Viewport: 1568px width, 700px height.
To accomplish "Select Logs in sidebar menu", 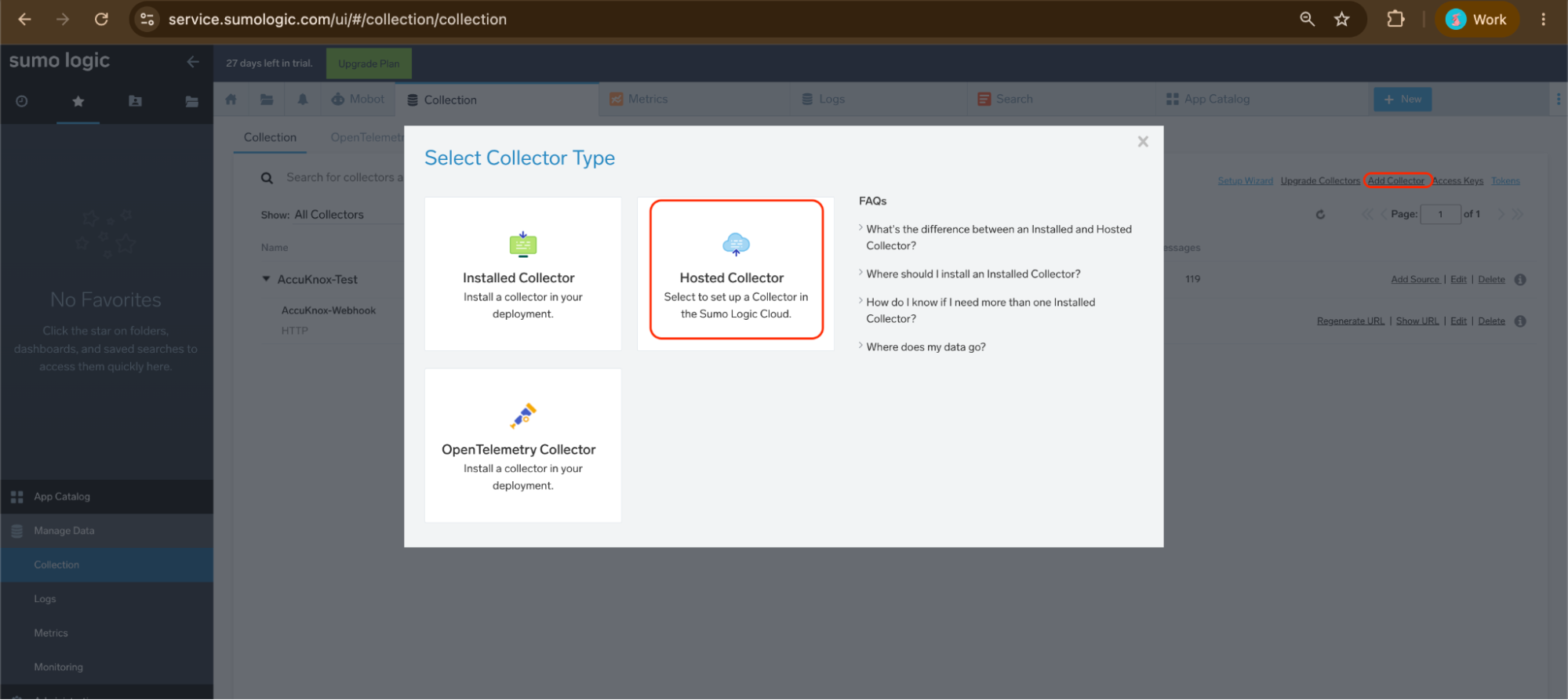I will 107,599.
